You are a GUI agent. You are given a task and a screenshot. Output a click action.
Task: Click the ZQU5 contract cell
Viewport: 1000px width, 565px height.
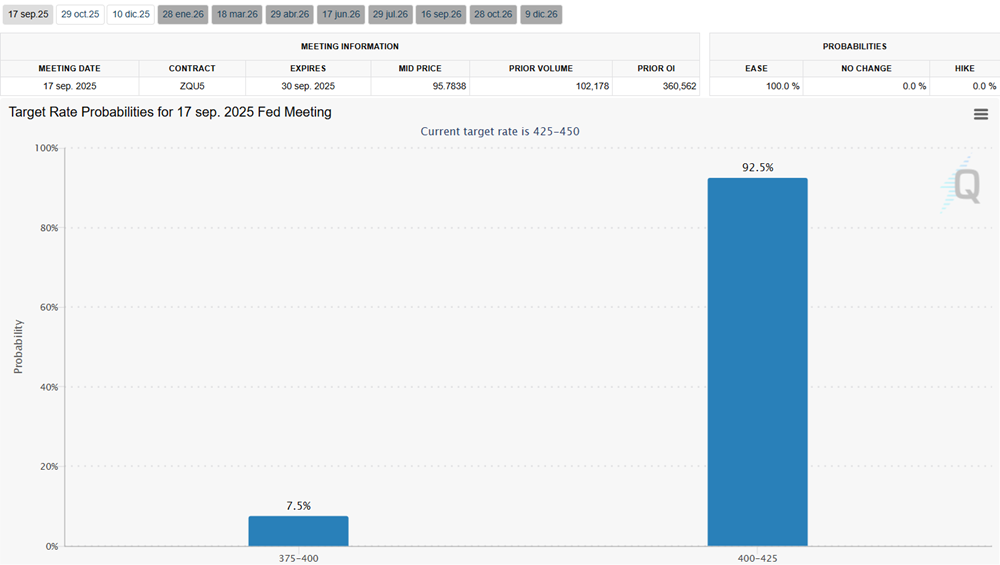point(192,87)
